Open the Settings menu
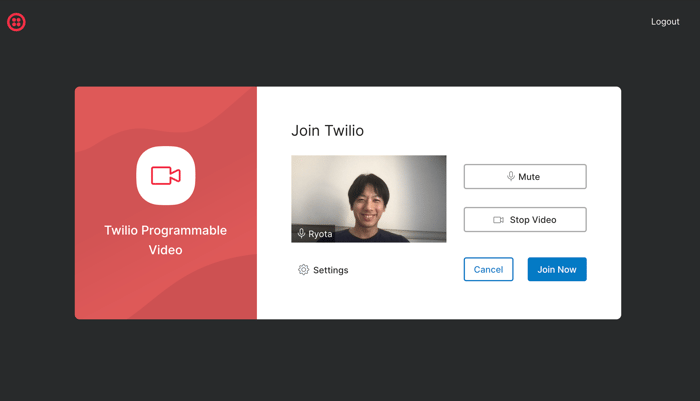Screen dimensions: 700x401 (323, 270)
